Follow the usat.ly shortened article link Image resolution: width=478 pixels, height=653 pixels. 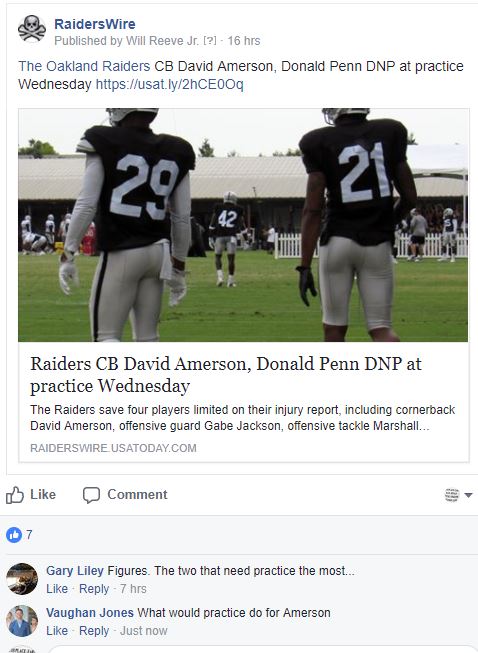coord(169,84)
